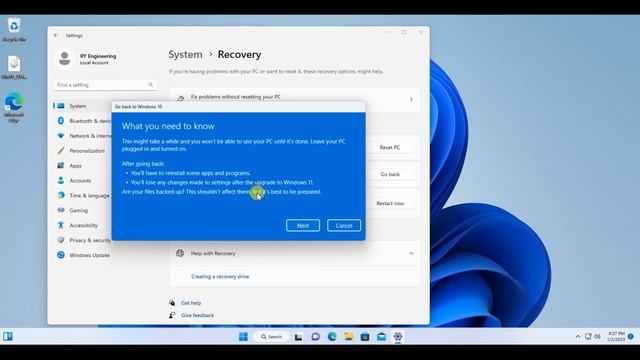Click the Get help icon

click(x=172, y=303)
